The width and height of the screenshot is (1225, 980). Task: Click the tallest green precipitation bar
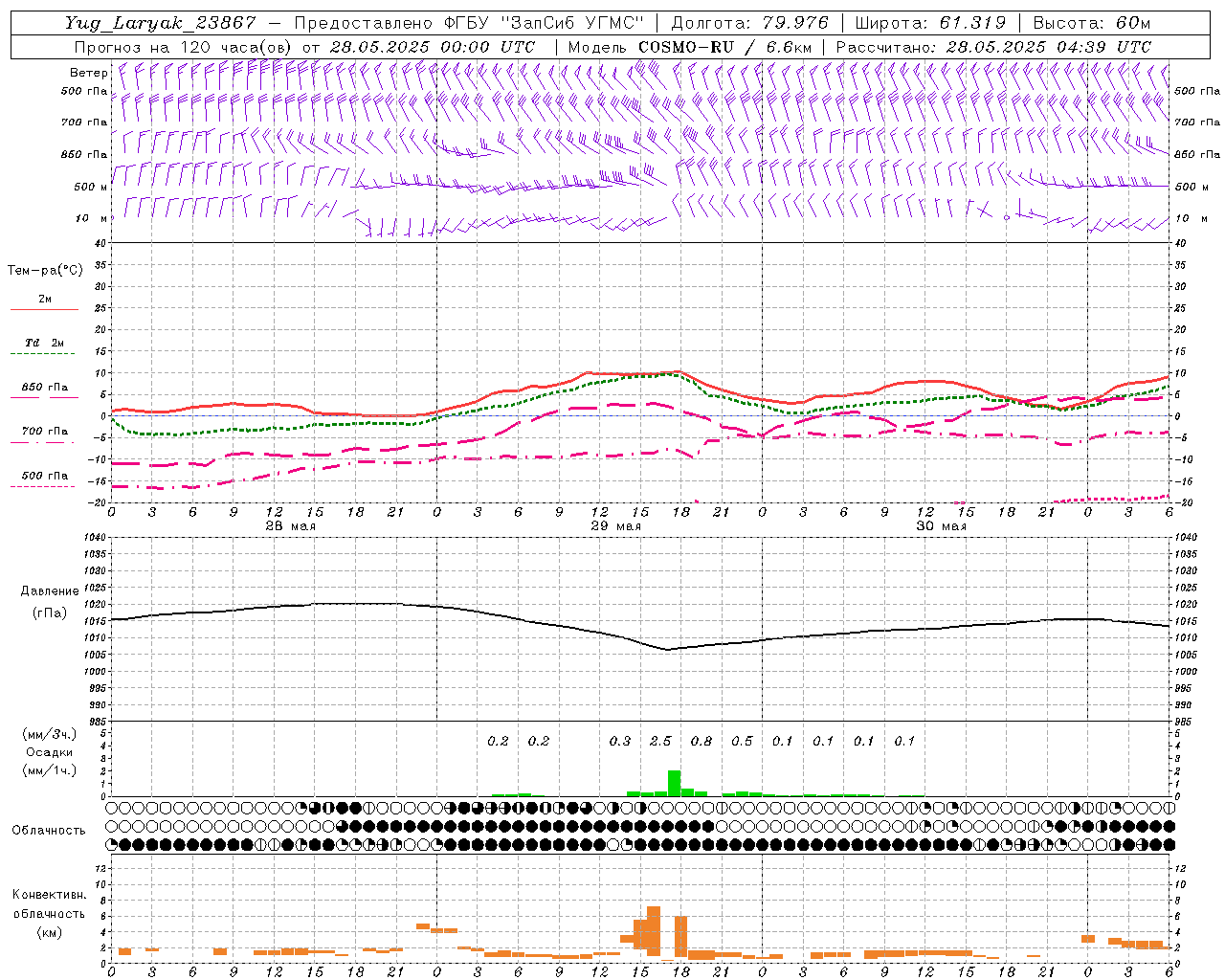click(x=674, y=783)
